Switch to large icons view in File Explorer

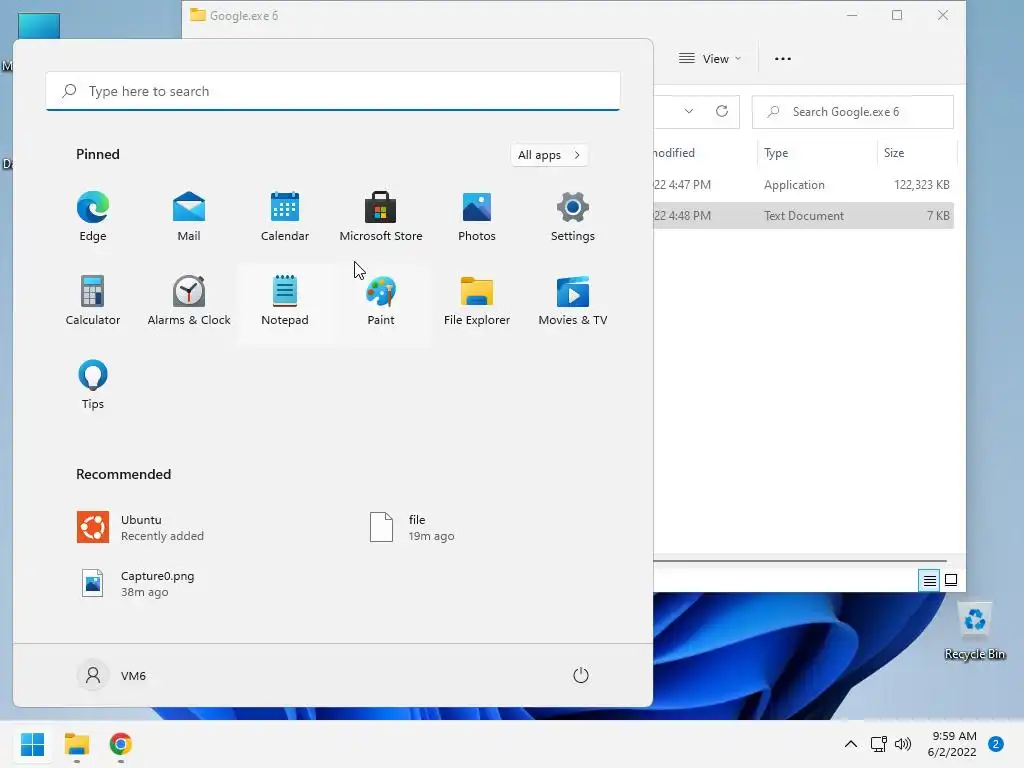point(951,580)
